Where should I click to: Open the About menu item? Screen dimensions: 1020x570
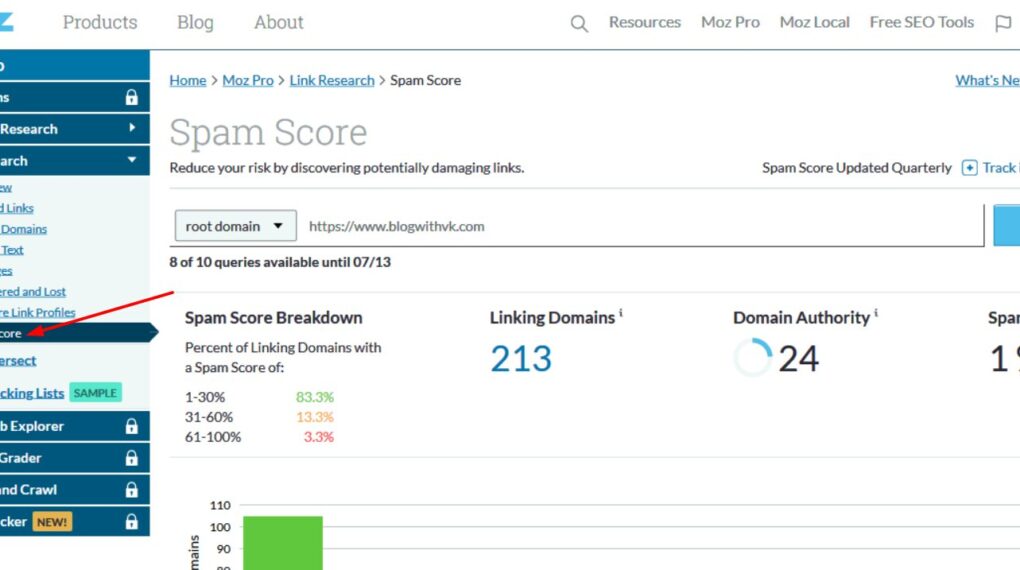pyautogui.click(x=278, y=22)
